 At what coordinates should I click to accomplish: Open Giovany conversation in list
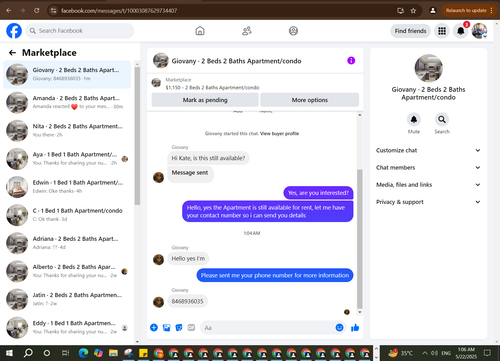67,74
